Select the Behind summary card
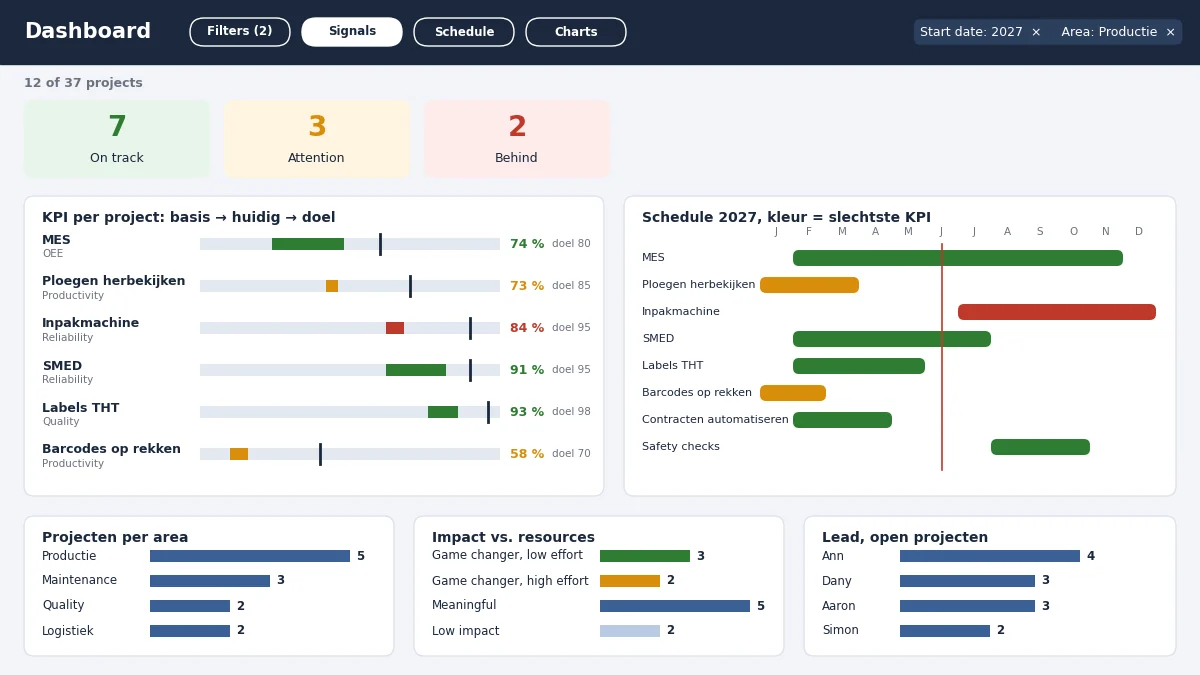1200x675 pixels. click(517, 139)
